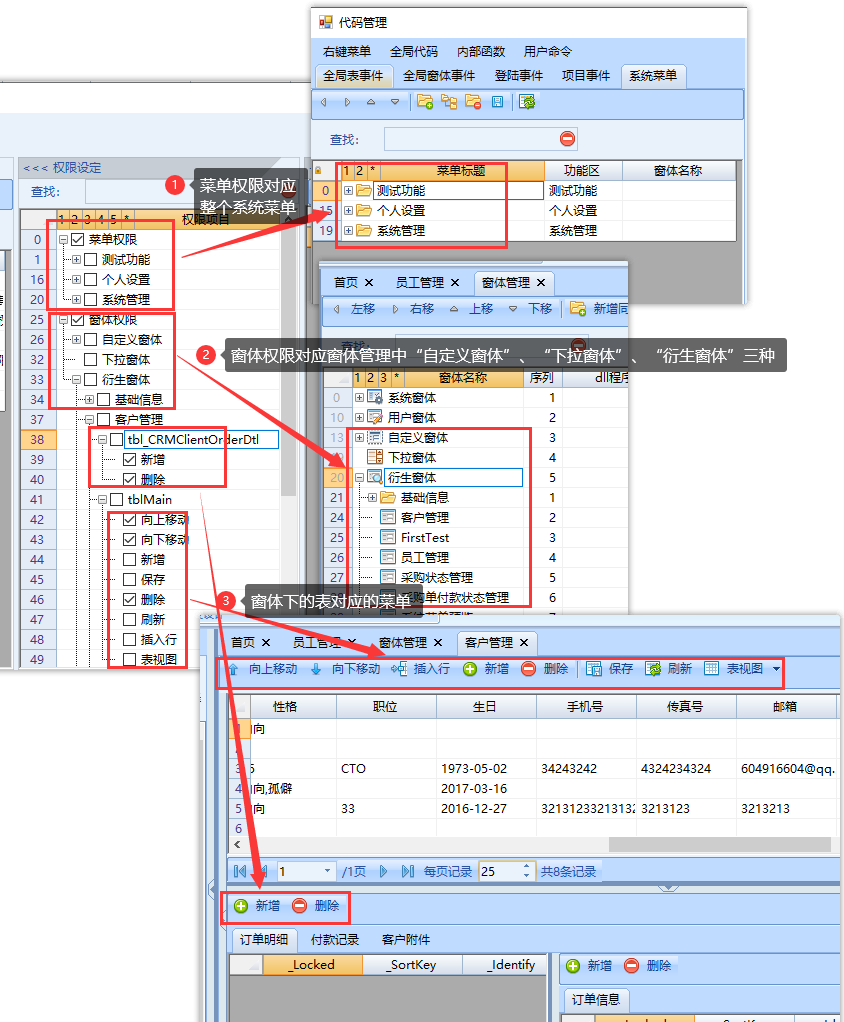Click 刷新 in the 客户管理 toolbar
This screenshot has width=844, height=1022.
[669, 669]
